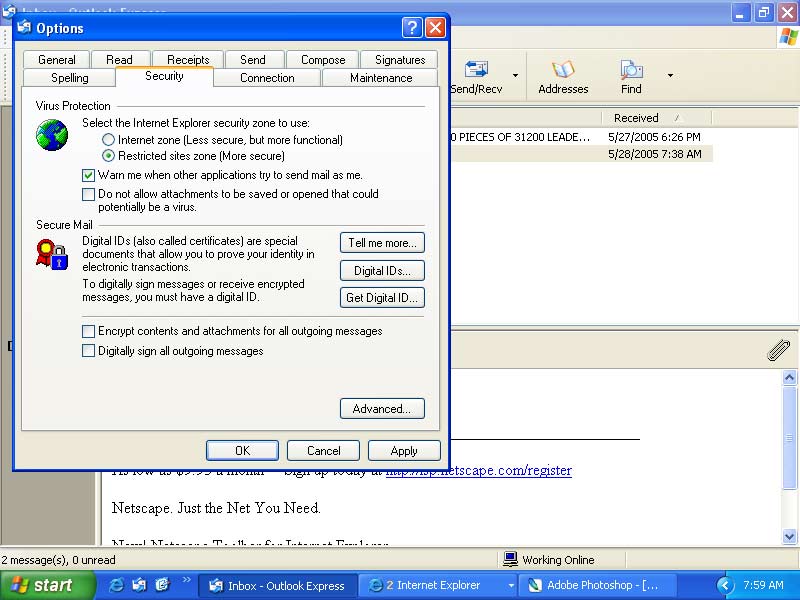
Task: Switch to the Spelling tab
Action: pyautogui.click(x=70, y=78)
